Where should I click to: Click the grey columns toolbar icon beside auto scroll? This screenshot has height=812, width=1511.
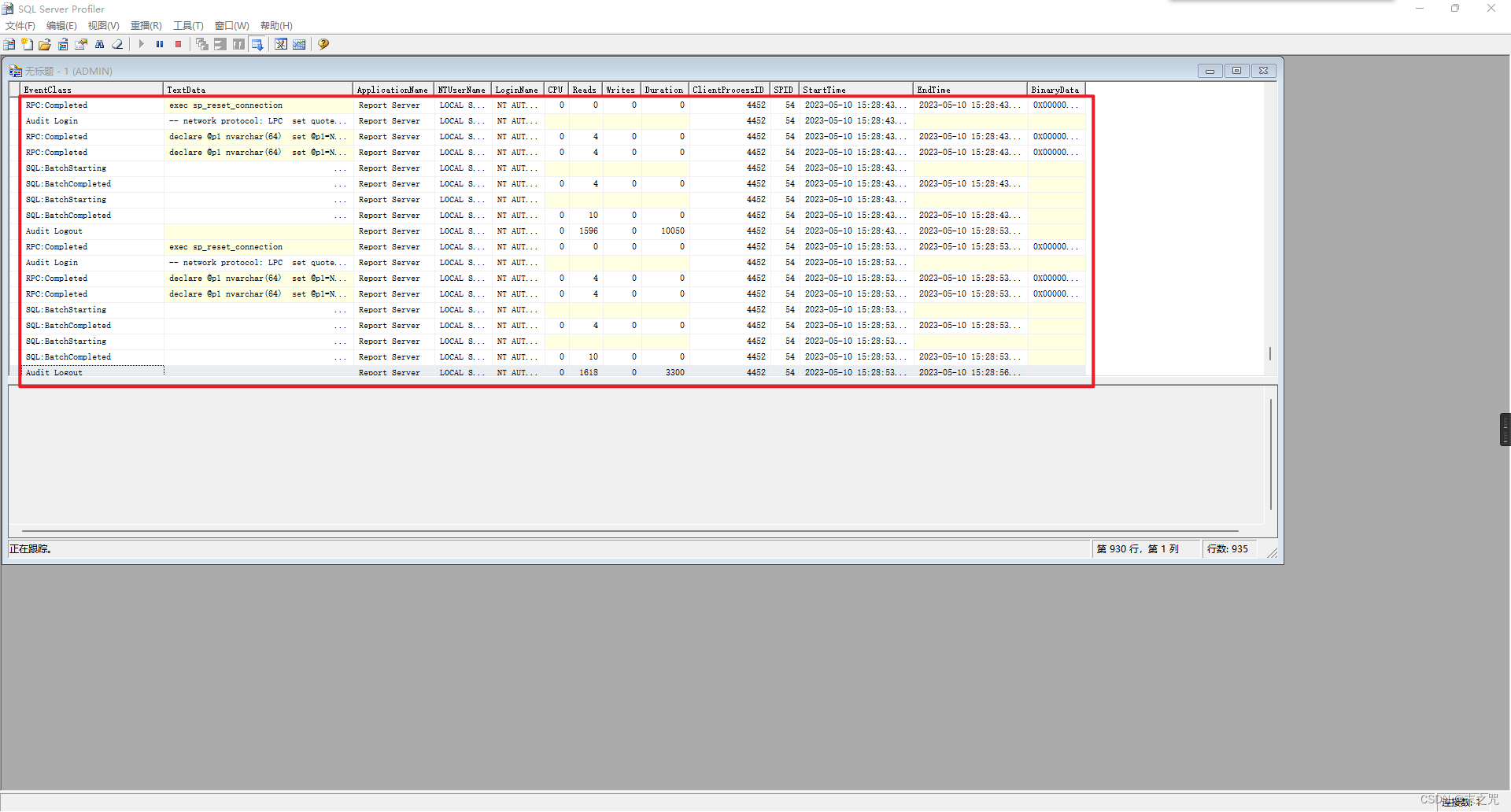[238, 44]
